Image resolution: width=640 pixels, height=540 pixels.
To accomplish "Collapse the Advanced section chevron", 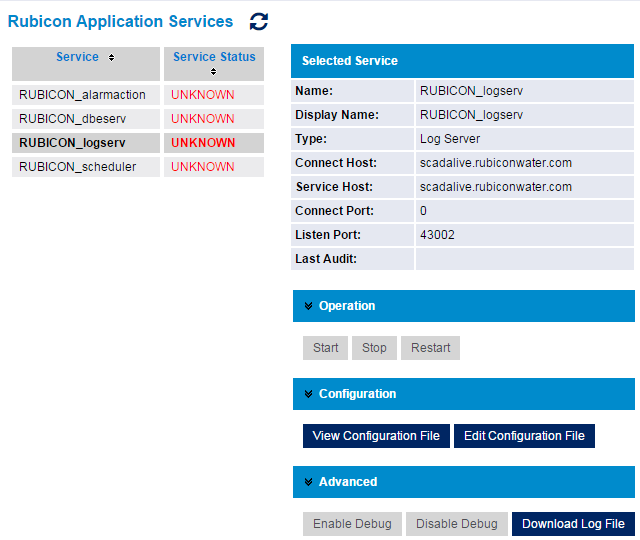I will point(309,482).
